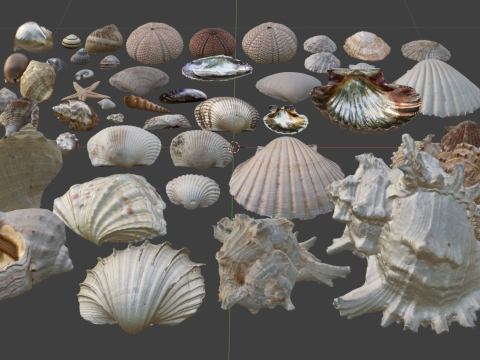Select the brown-banded ribbed cockle shell
This screenshot has height=360, width=480.
(226, 114)
